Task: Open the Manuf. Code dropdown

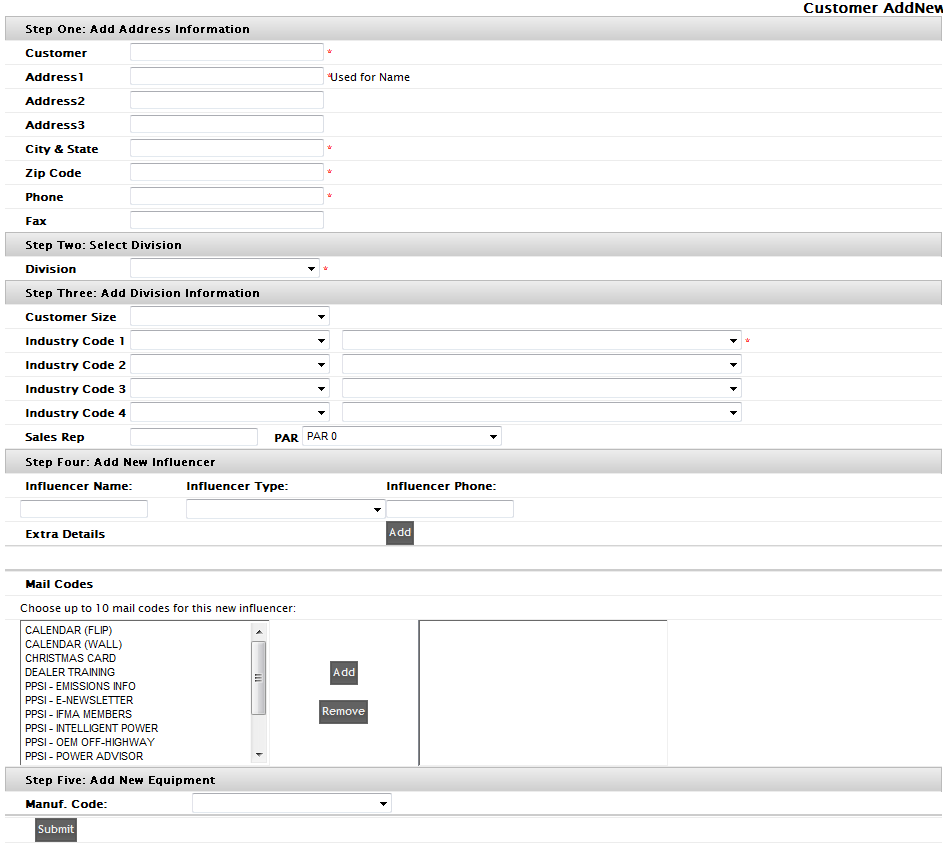Action: click(291, 804)
